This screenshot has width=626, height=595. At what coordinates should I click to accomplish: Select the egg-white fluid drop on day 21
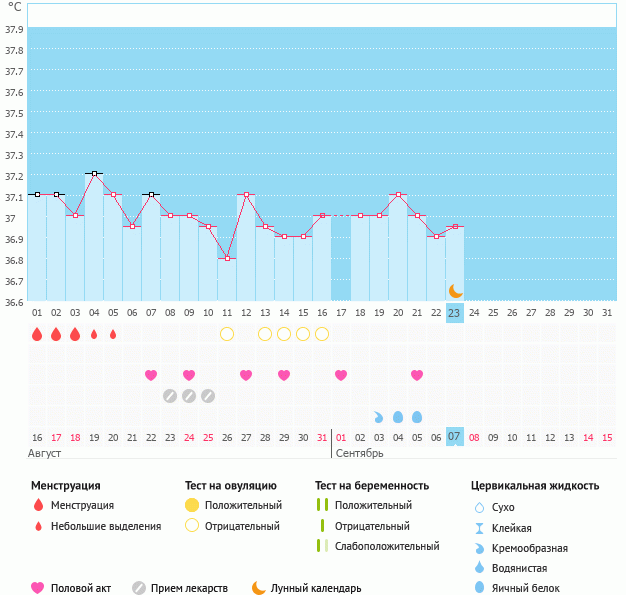point(417,416)
